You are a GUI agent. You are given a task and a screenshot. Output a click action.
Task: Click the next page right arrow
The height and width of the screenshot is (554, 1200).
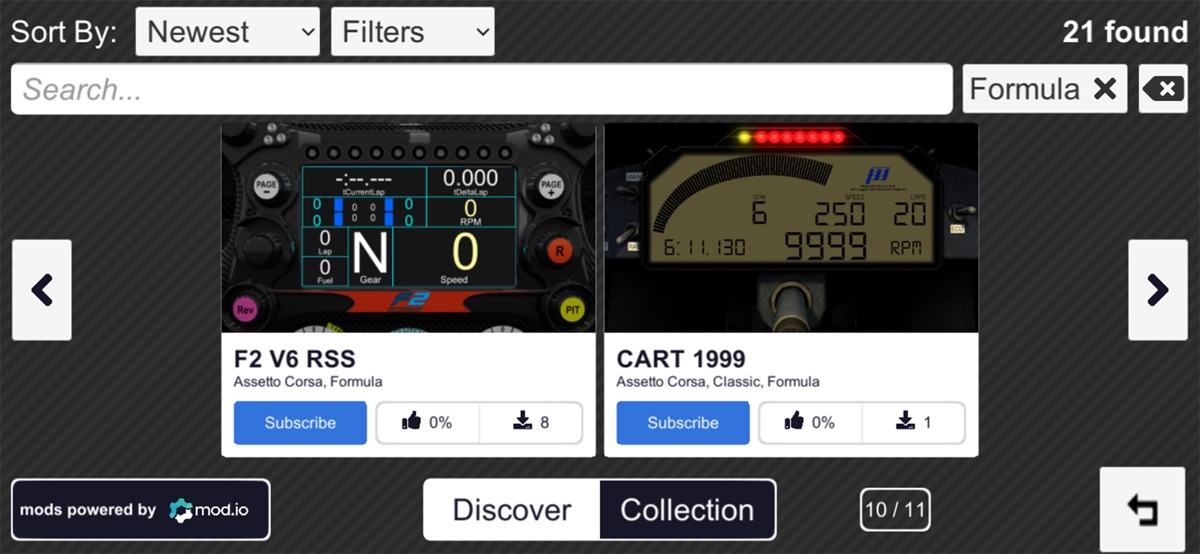(1158, 290)
